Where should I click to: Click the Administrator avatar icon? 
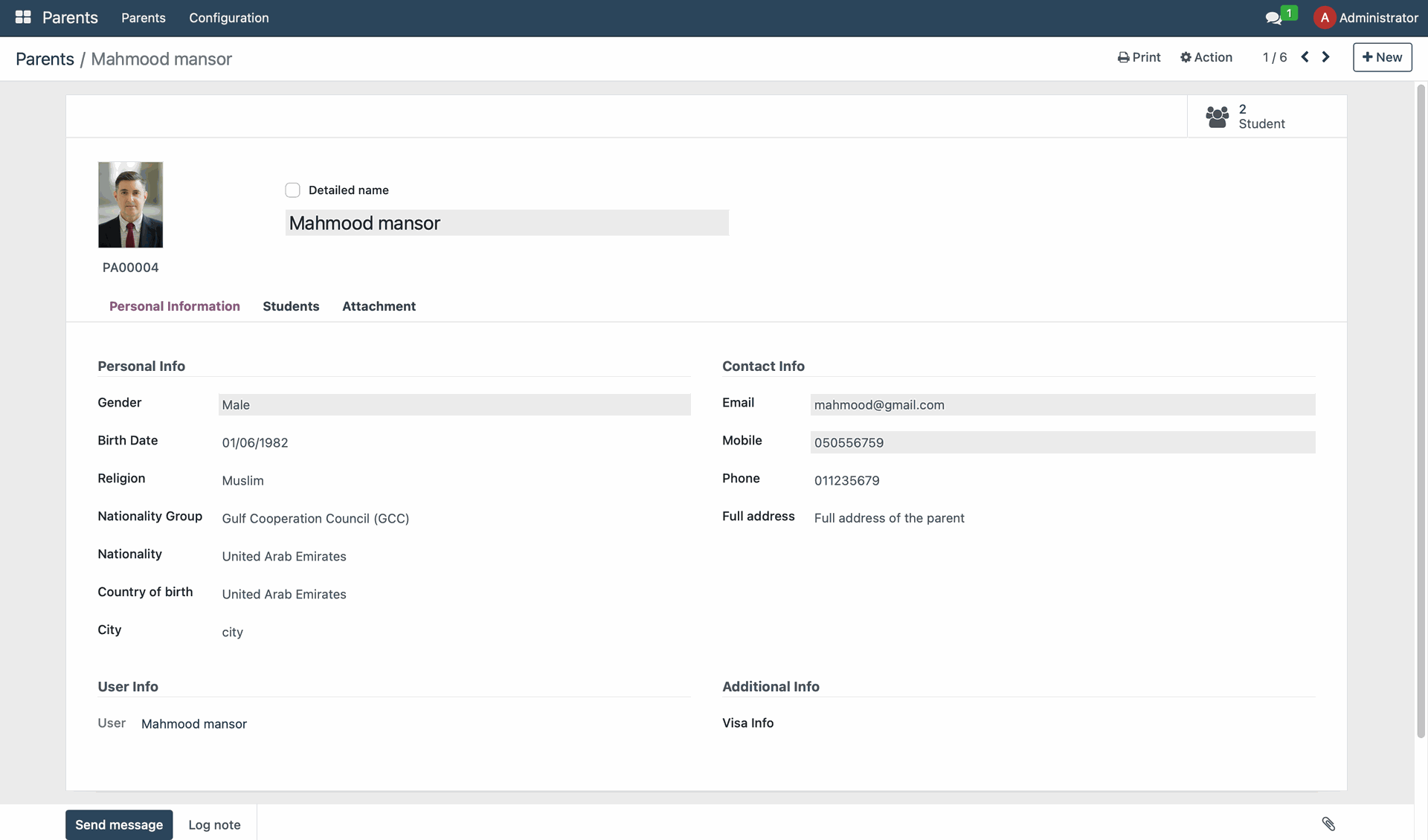click(x=1324, y=18)
